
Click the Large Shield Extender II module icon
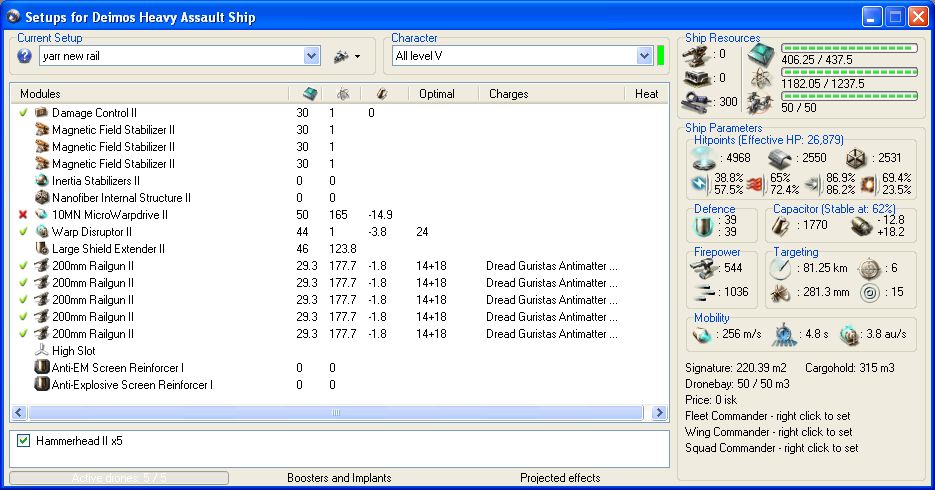(42, 248)
